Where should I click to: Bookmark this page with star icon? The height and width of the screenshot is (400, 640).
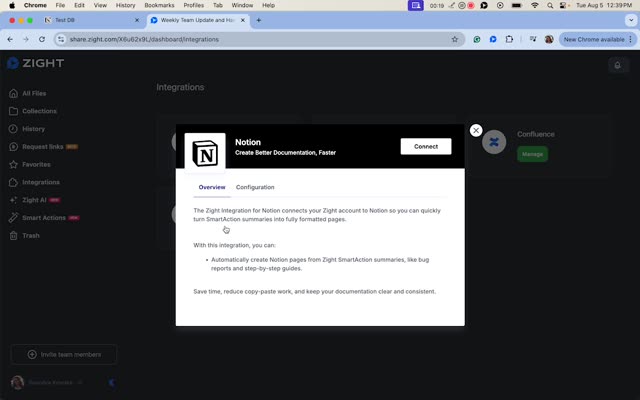[x=455, y=40]
